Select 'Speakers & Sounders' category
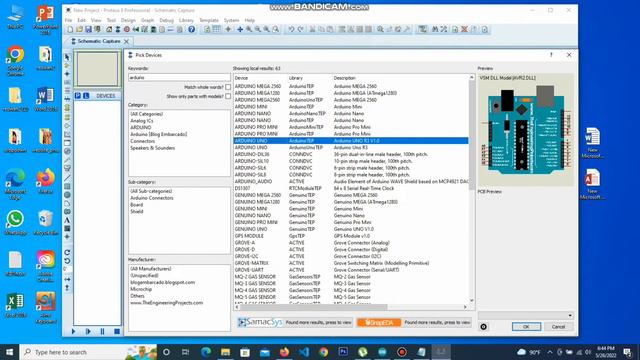Viewport: 640px width, 360px height. 152,148
